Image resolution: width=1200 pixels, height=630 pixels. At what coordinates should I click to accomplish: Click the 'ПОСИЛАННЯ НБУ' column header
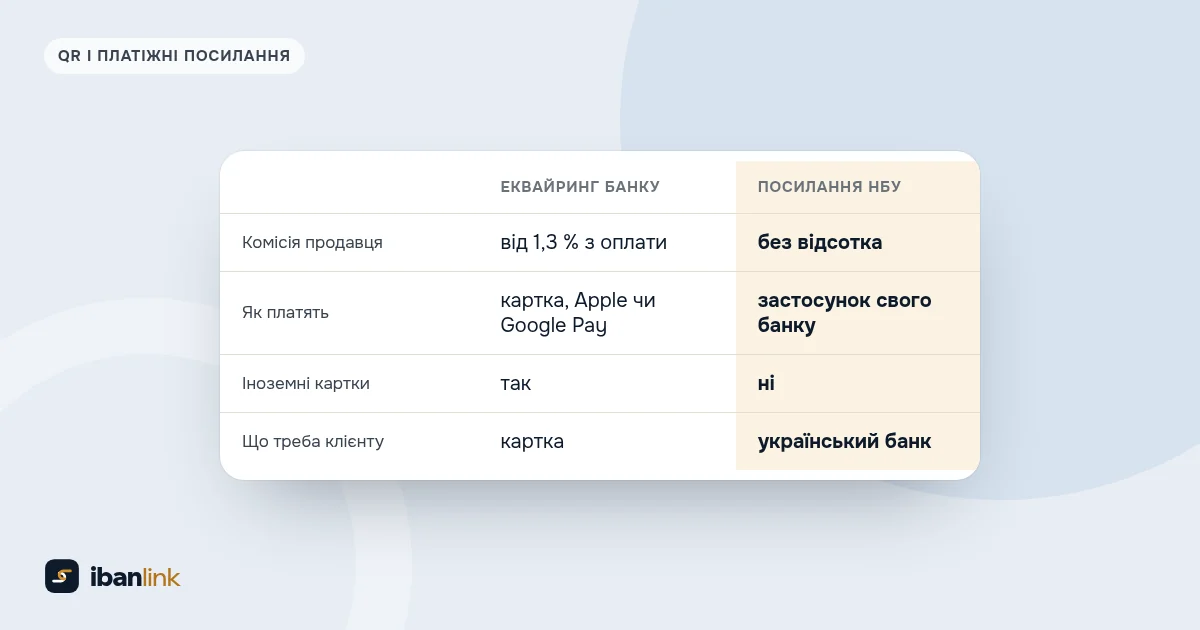[829, 187]
